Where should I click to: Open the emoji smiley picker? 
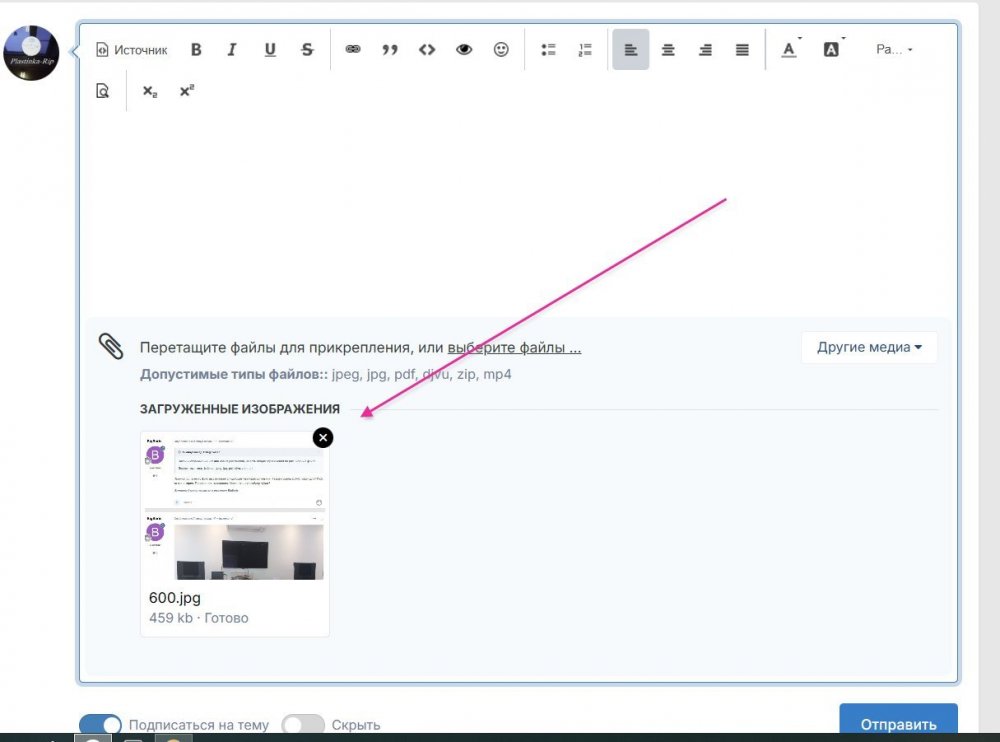pyautogui.click(x=501, y=50)
